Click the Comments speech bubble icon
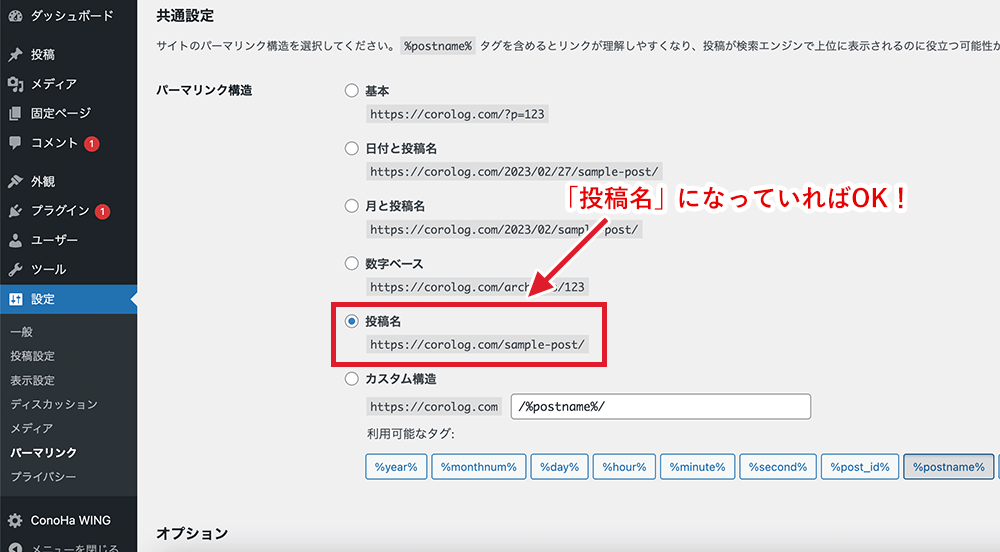Screen dimensions: 1000x552 pyautogui.click(x=15, y=143)
